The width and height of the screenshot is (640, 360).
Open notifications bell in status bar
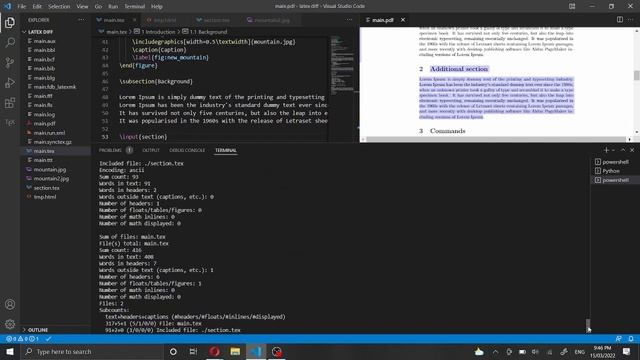[x=631, y=339]
